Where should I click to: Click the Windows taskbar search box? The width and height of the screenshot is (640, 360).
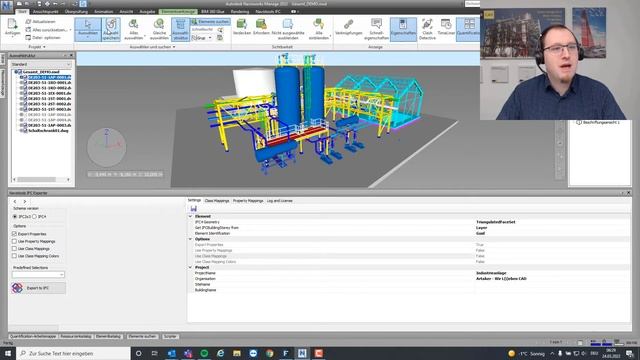tap(73, 353)
